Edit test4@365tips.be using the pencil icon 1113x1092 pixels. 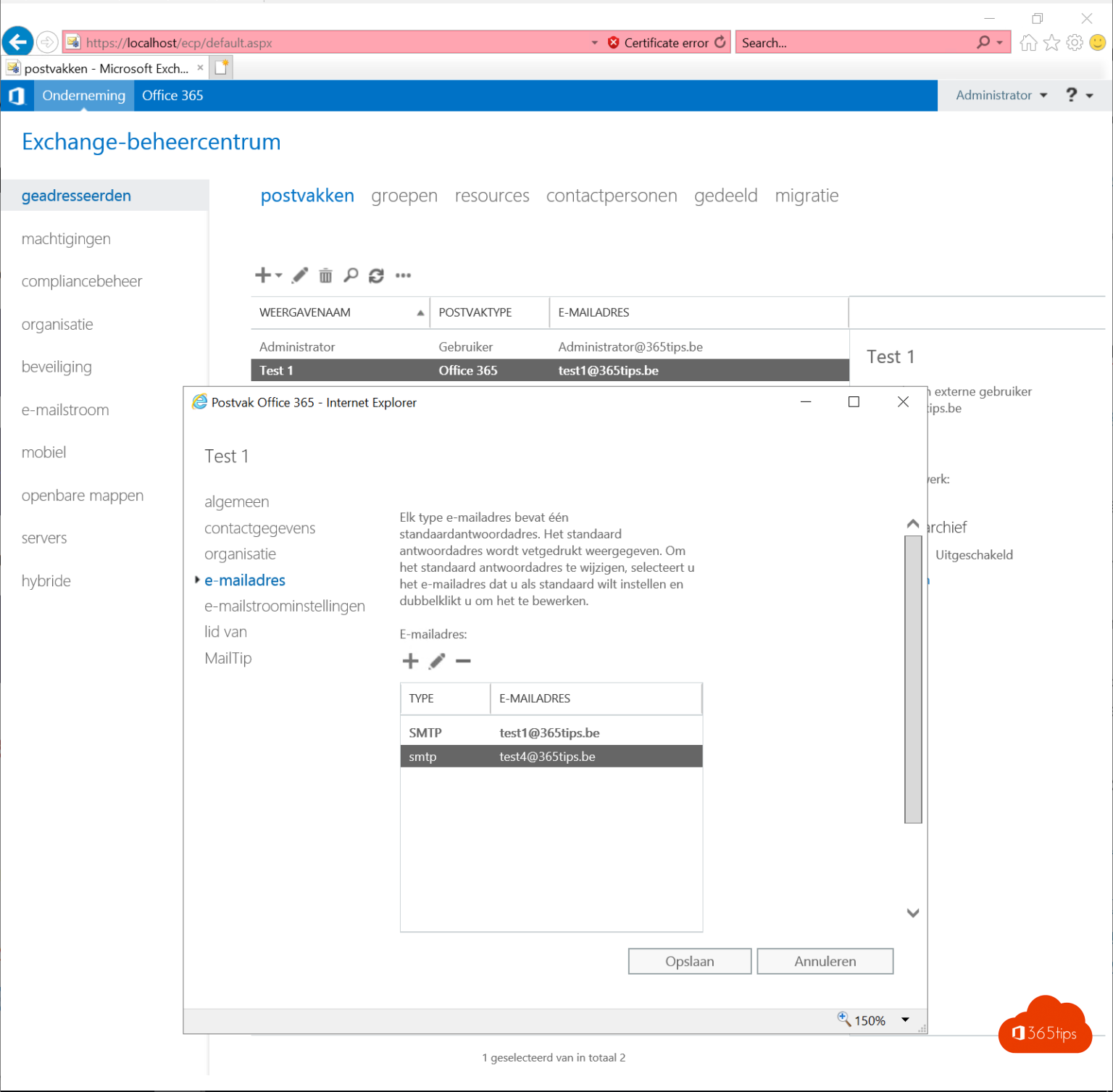pyautogui.click(x=436, y=661)
